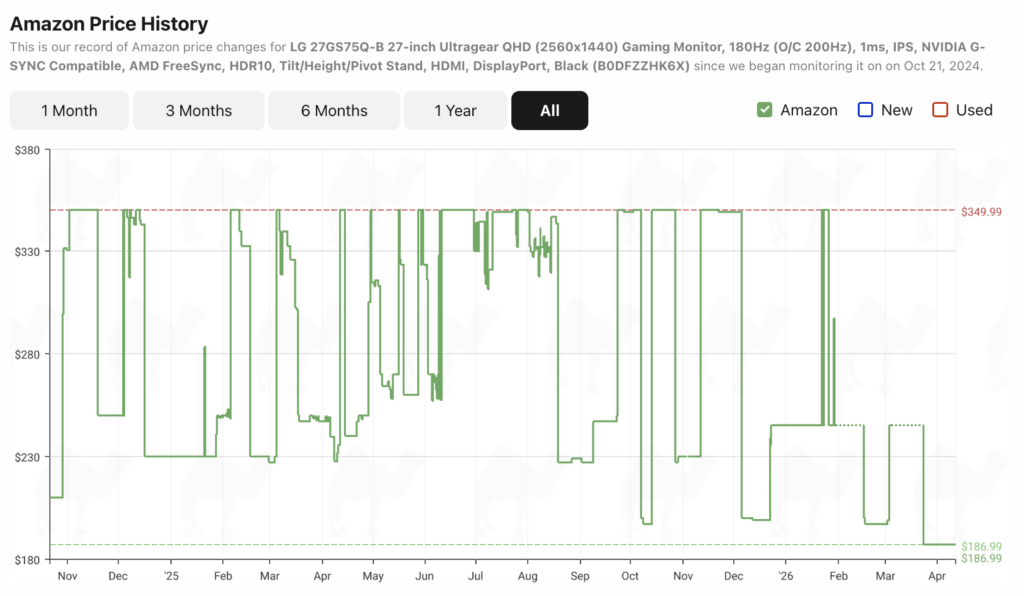Click the Sep label on the x-axis
The height and width of the screenshot is (596, 1024).
coord(580,577)
